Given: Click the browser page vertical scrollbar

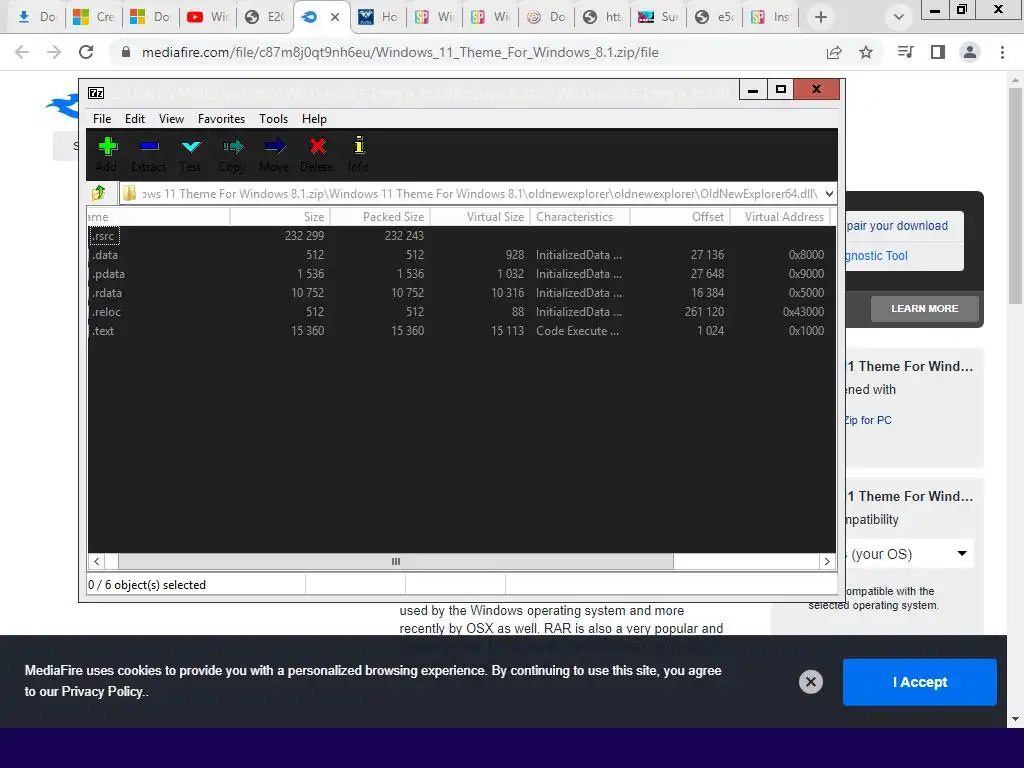Looking at the screenshot, I should tap(1015, 195).
